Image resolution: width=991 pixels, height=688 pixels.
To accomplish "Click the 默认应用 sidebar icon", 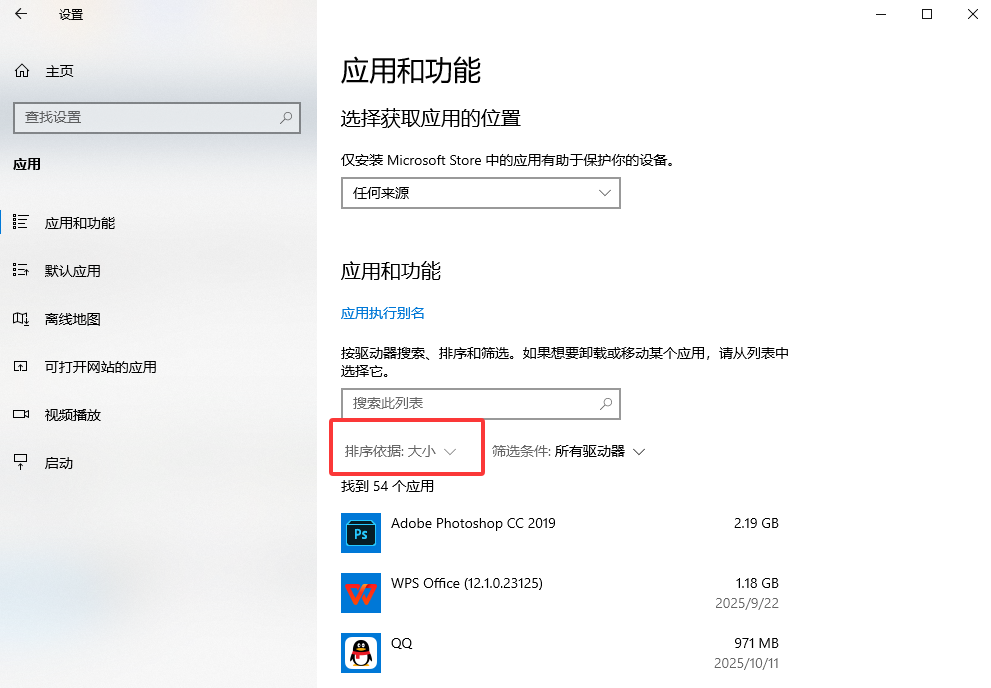I will coord(20,270).
